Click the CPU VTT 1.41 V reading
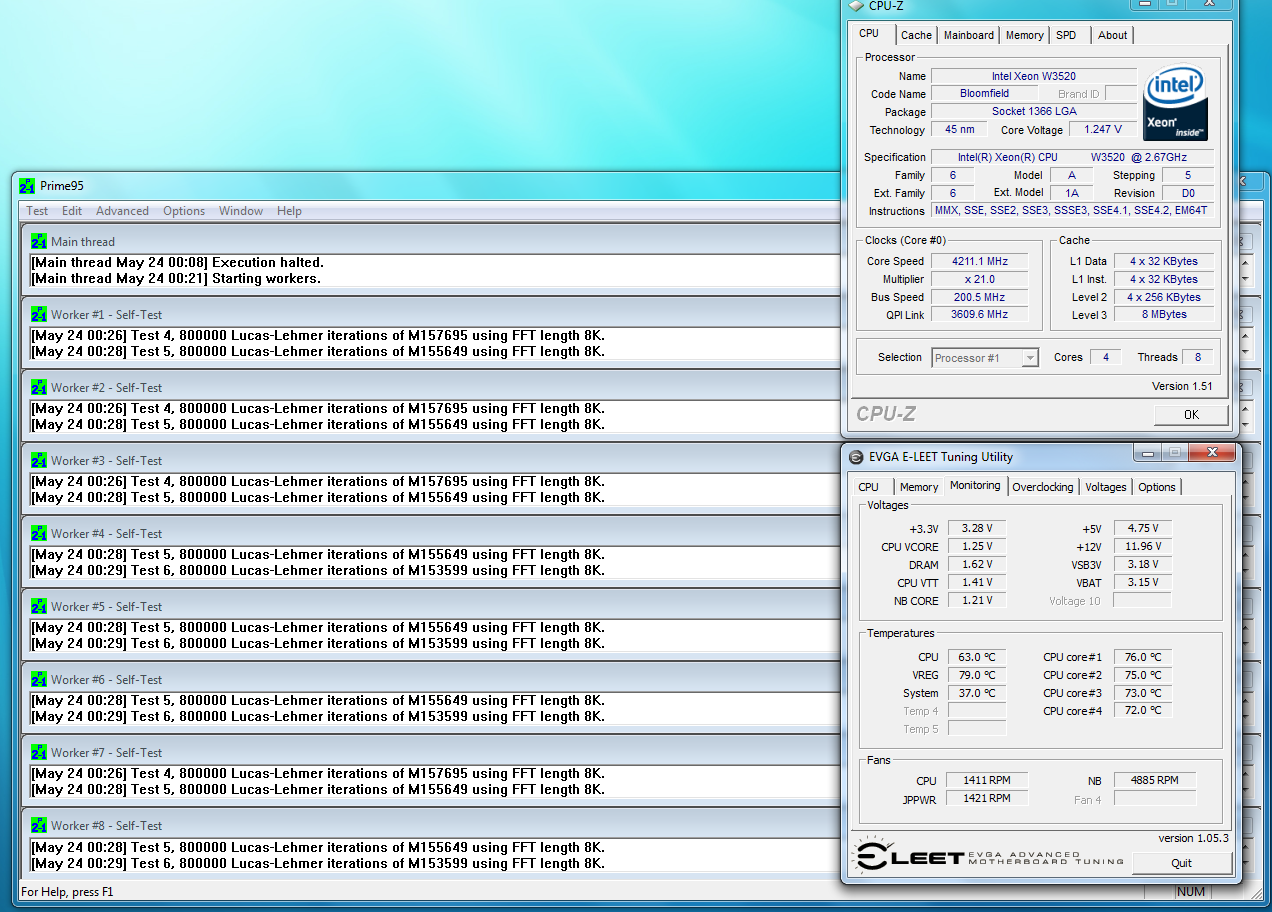The image size is (1272, 912). click(x=977, y=582)
